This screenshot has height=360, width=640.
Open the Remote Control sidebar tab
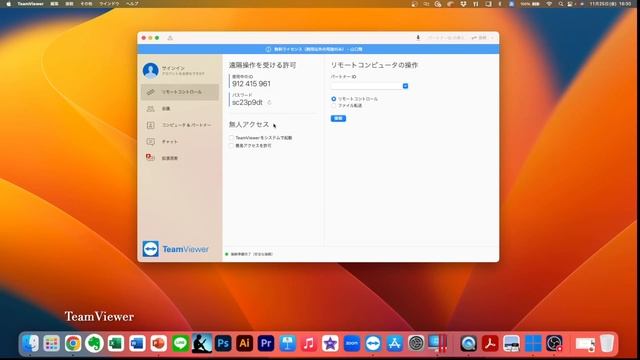180,92
